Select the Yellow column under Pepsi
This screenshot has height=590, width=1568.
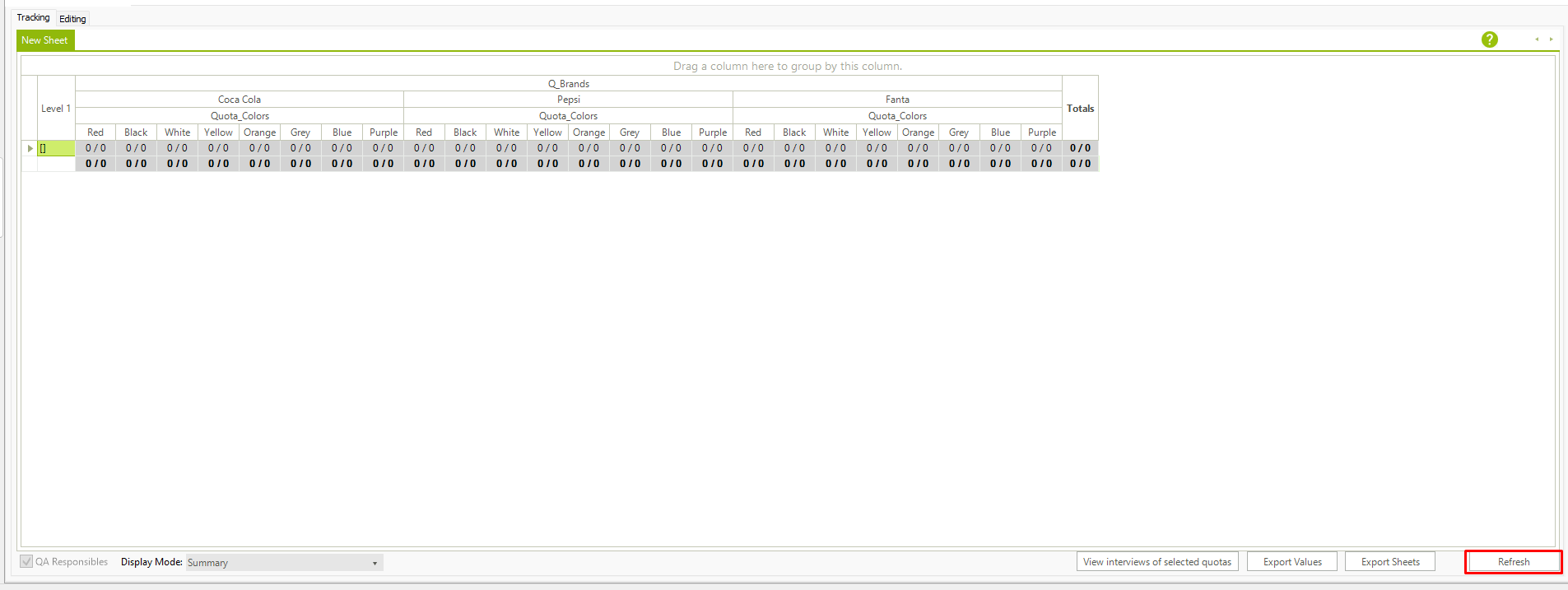tap(547, 132)
